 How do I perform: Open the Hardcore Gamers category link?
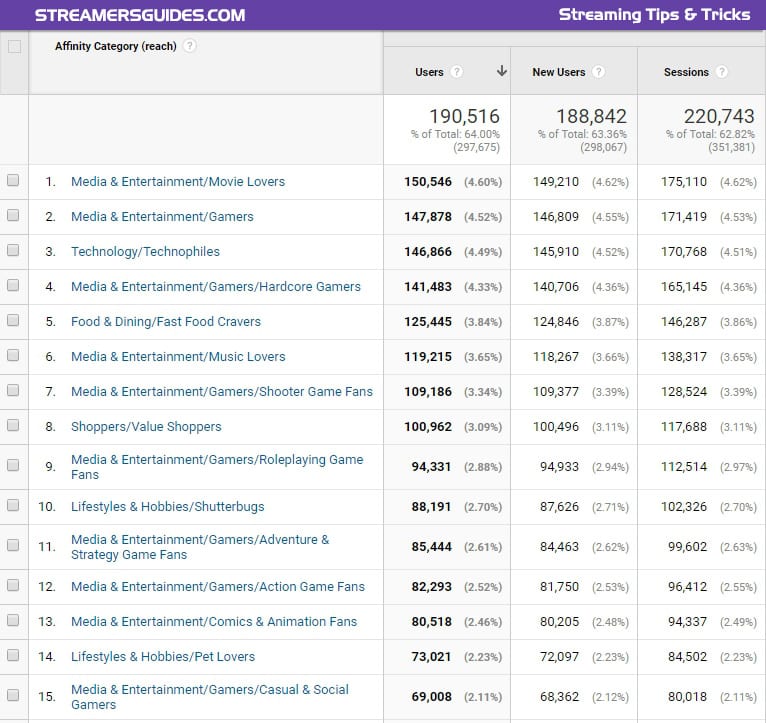pyautogui.click(x=215, y=287)
